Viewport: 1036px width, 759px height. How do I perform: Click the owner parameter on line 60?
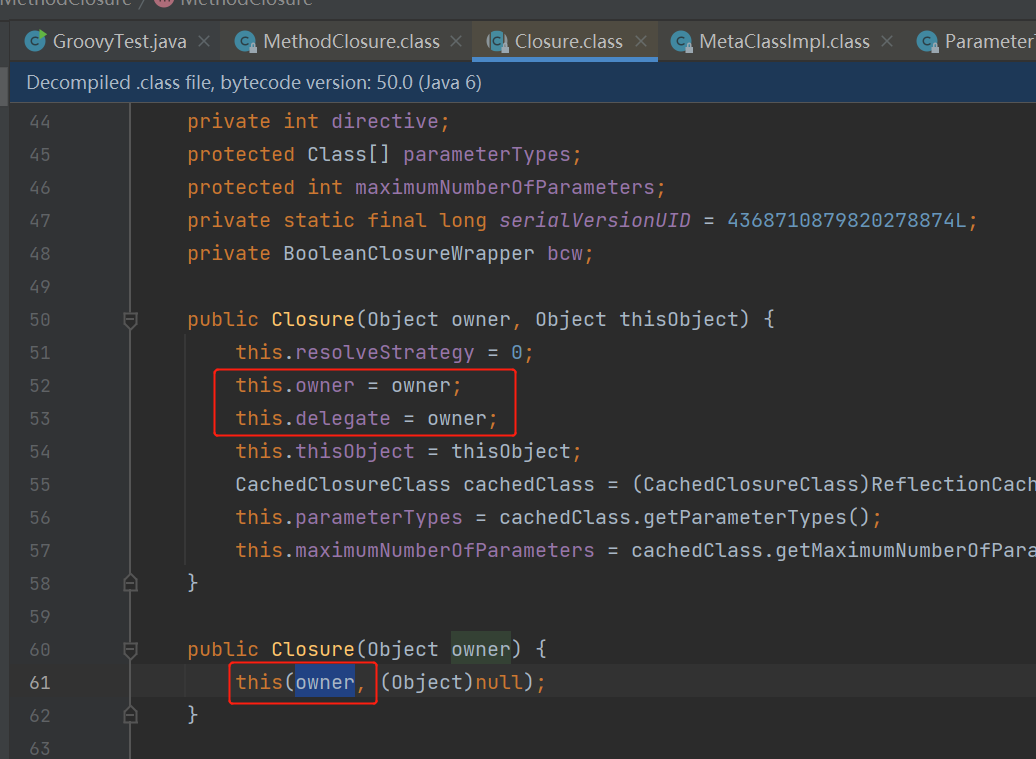pos(481,649)
